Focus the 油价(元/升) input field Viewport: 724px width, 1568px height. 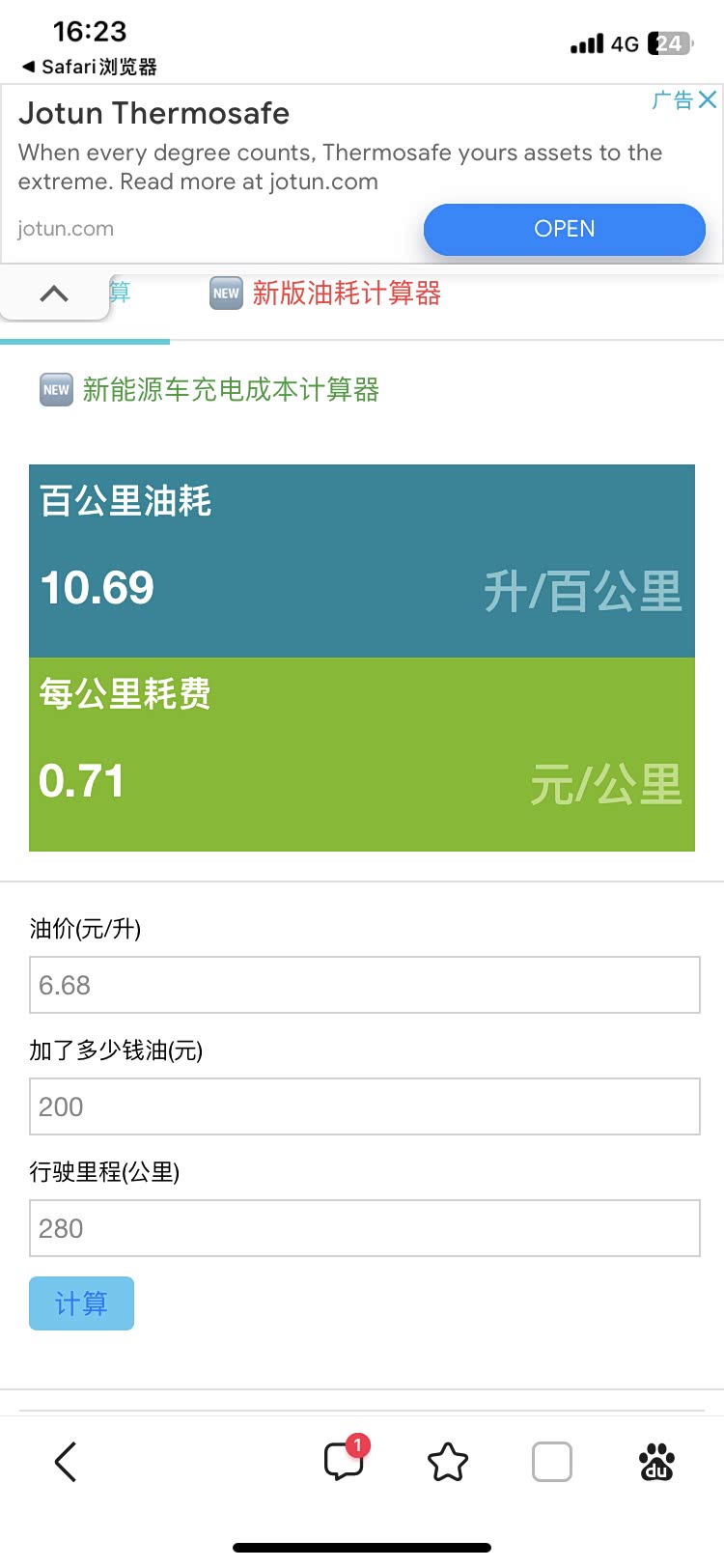[x=364, y=985]
